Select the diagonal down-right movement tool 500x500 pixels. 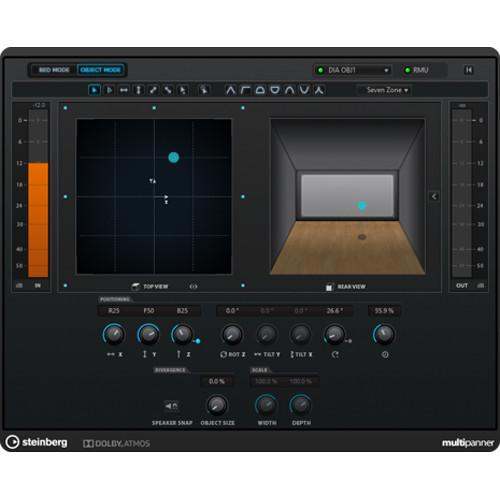168,90
